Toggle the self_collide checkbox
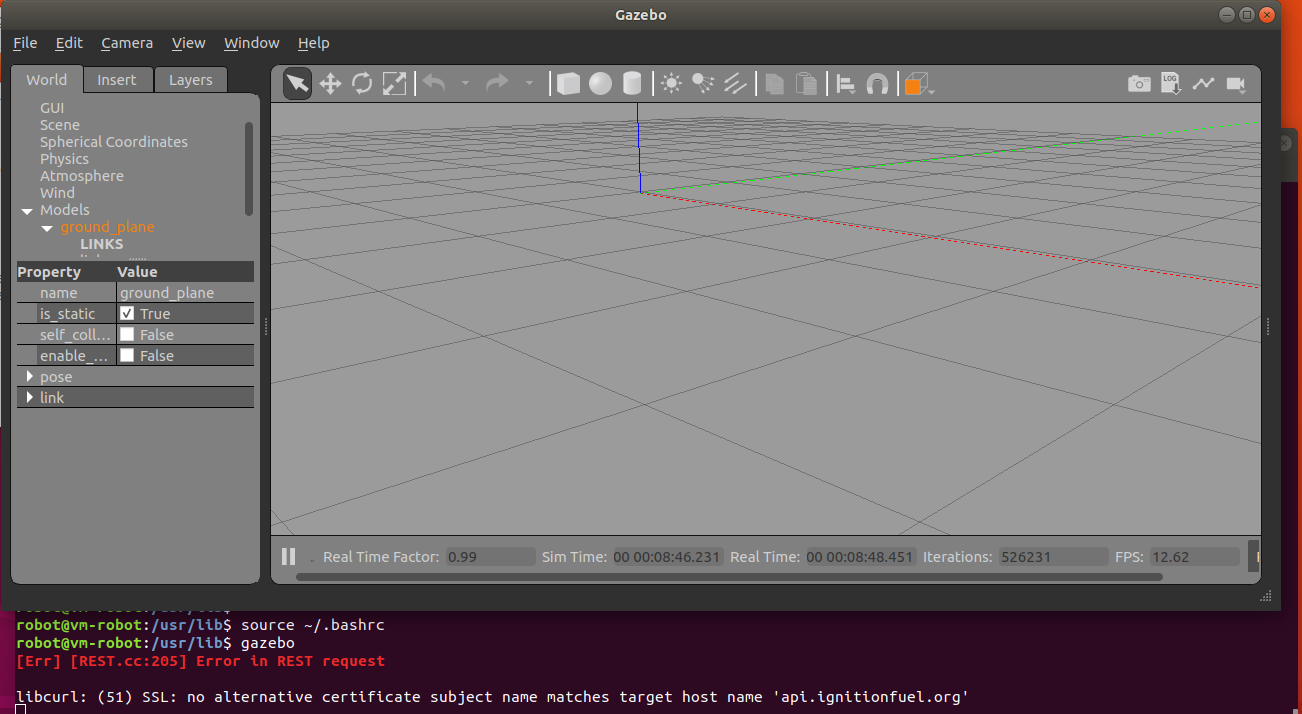1302x714 pixels. click(127, 334)
